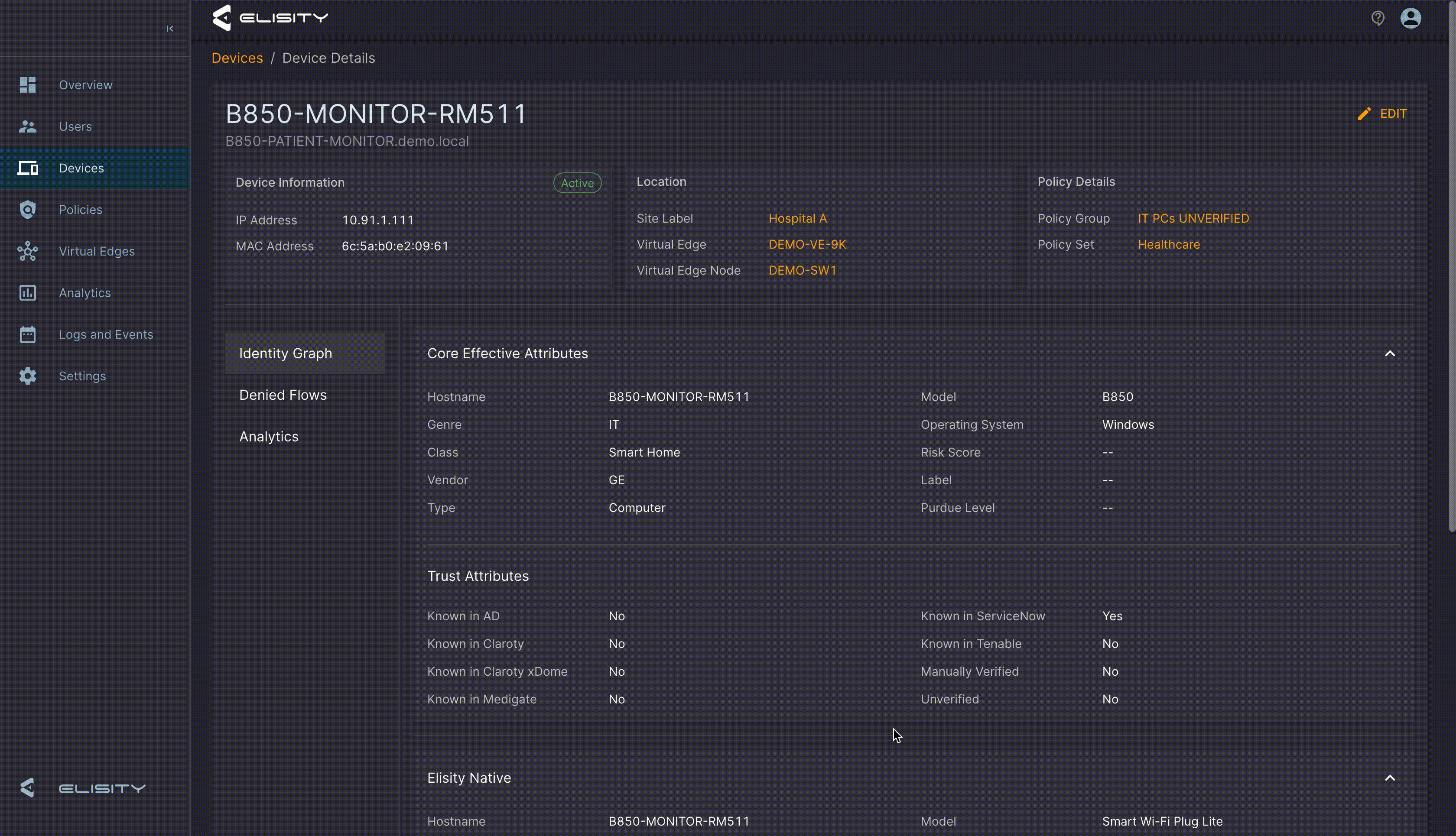Open the IT PCs UNVERIFIED policy group
1456x836 pixels.
[x=1193, y=218]
